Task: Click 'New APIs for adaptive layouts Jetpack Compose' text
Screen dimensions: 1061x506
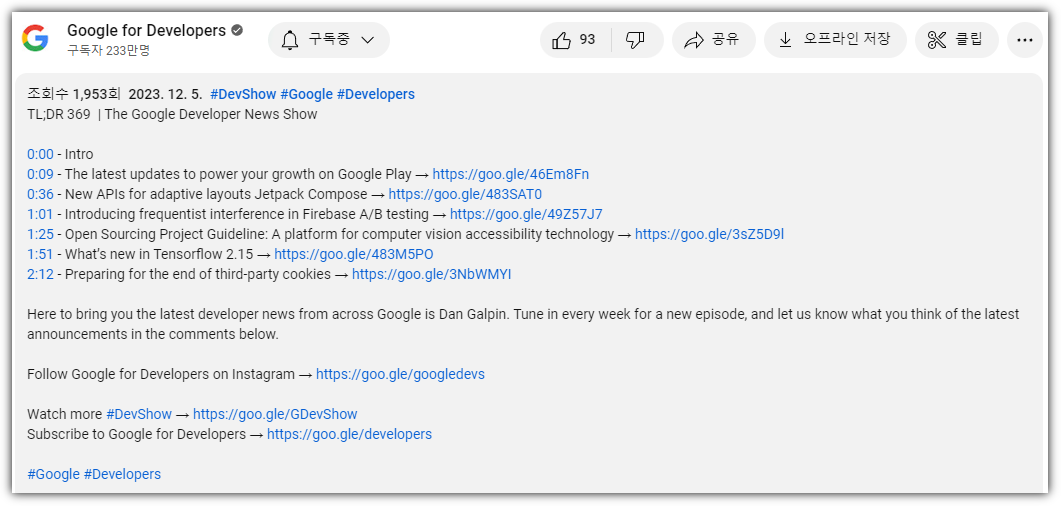Action: pyautogui.click(x=216, y=194)
